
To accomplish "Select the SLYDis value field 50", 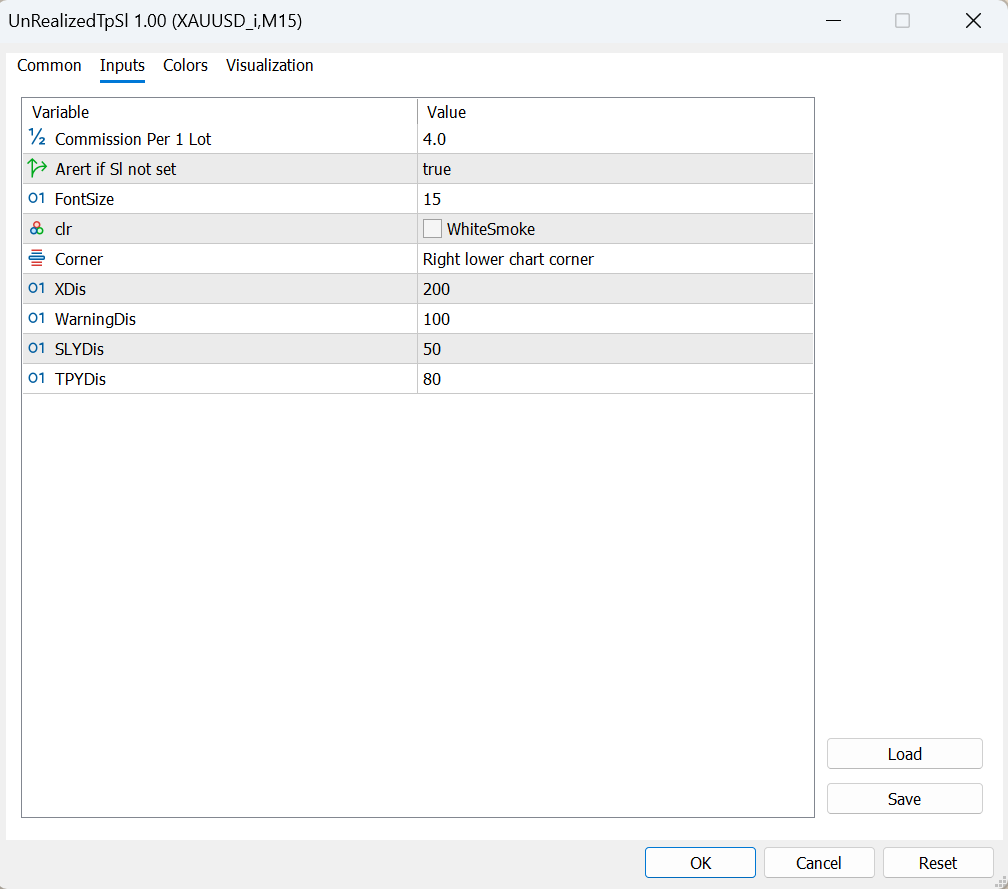I will tap(615, 349).
